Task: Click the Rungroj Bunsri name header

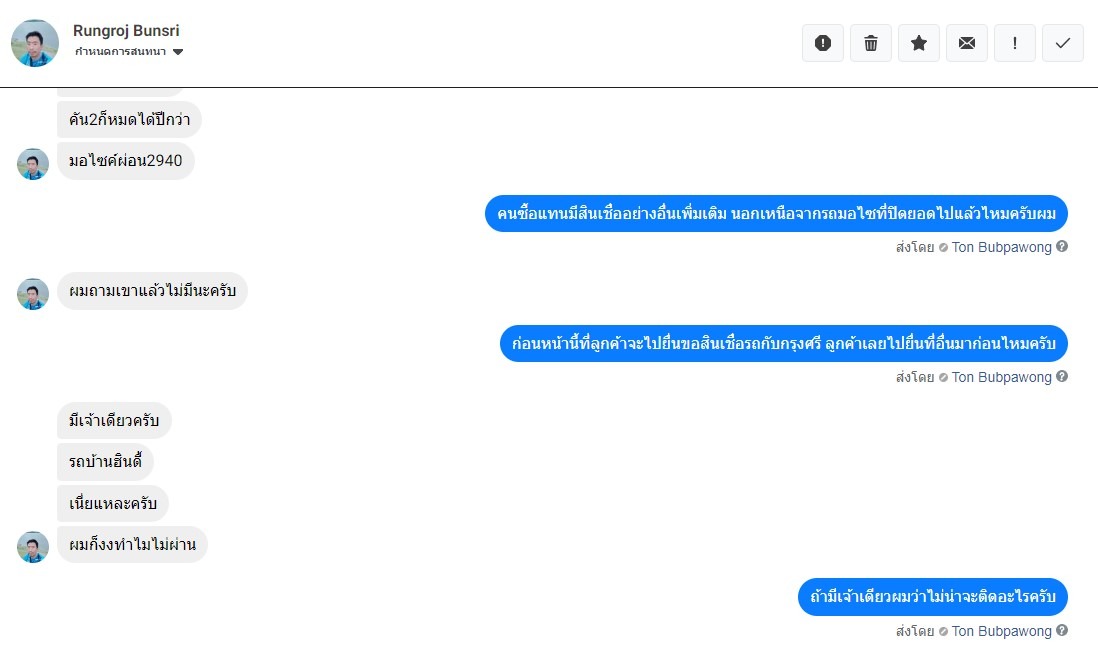Action: click(x=126, y=31)
